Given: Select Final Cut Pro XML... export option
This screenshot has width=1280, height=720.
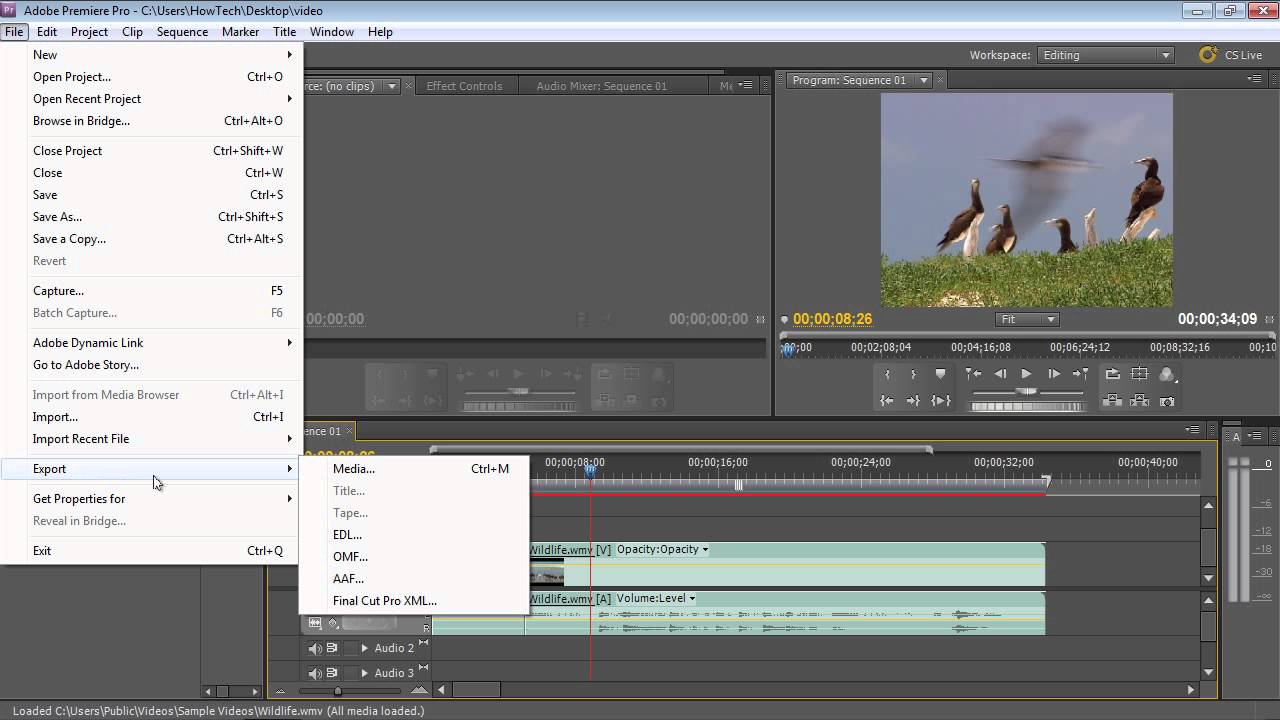Looking at the screenshot, I should click(385, 601).
